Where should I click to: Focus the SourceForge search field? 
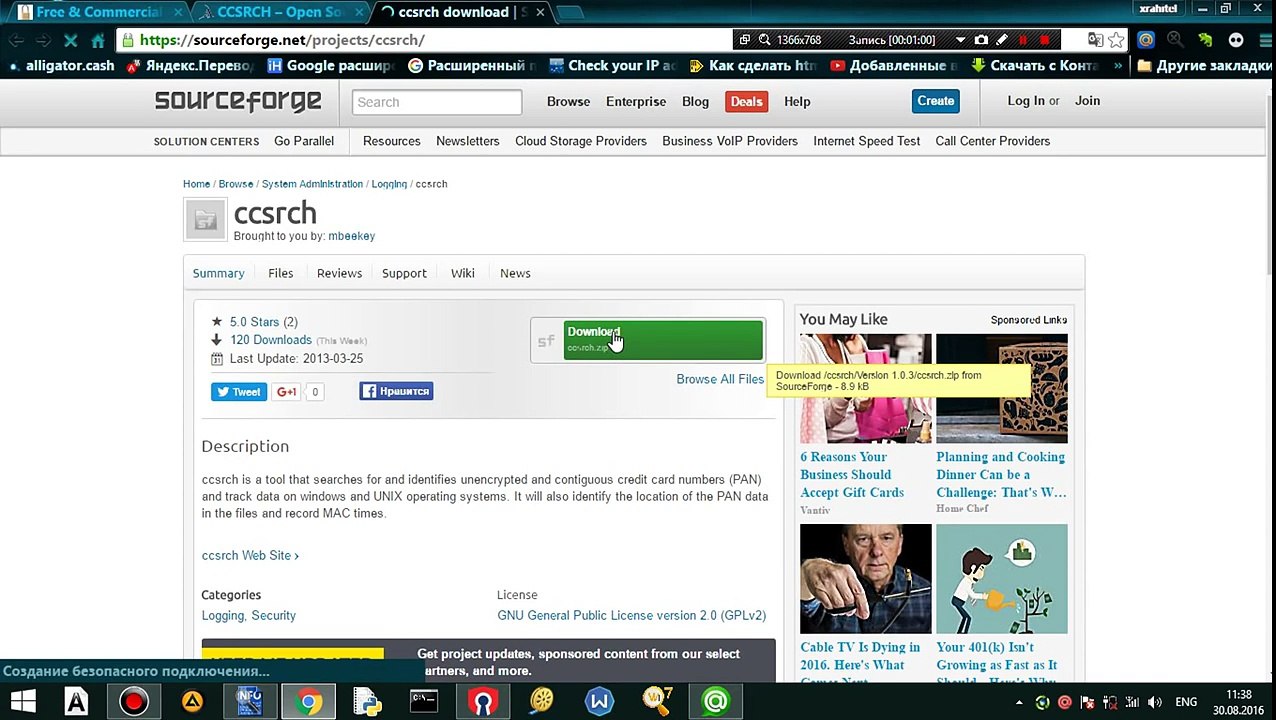(x=436, y=102)
